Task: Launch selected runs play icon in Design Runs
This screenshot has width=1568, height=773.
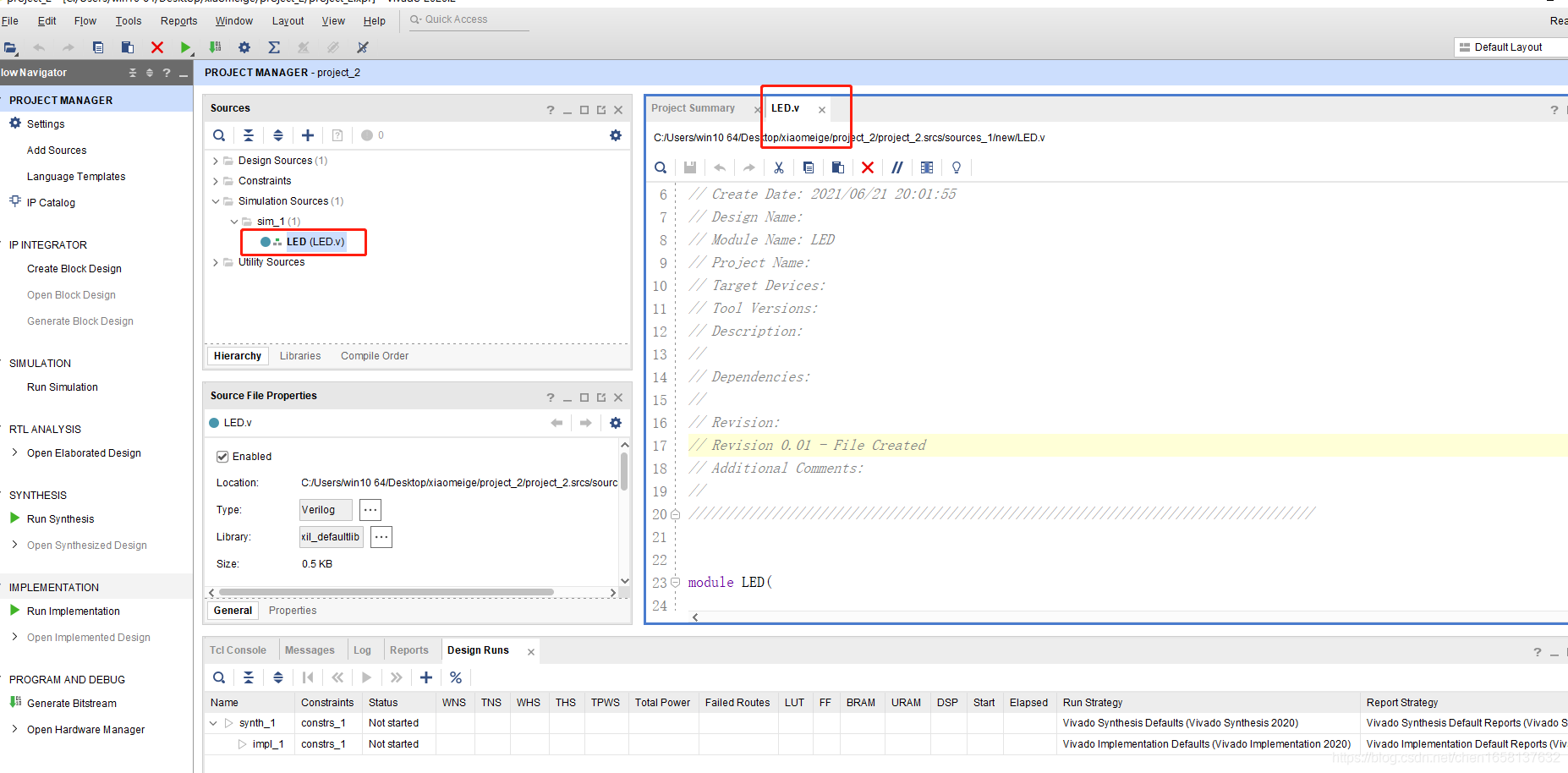Action: [x=366, y=677]
